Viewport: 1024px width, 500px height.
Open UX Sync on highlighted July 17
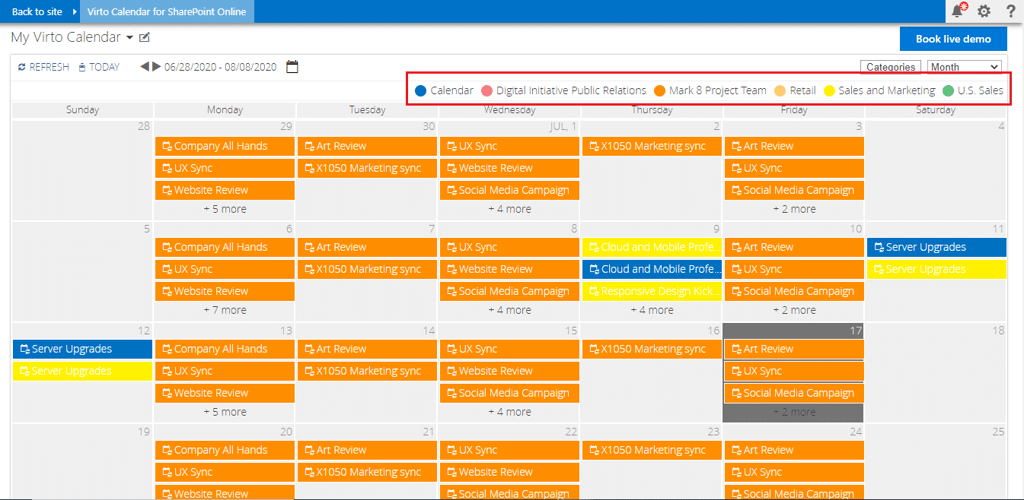click(x=794, y=371)
